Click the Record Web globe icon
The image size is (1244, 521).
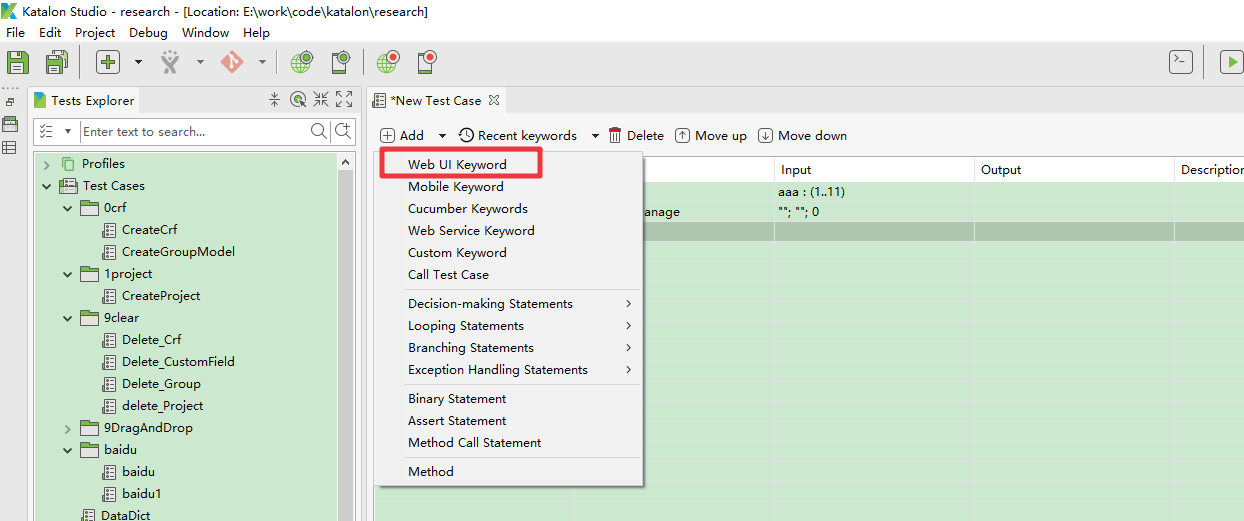click(388, 62)
